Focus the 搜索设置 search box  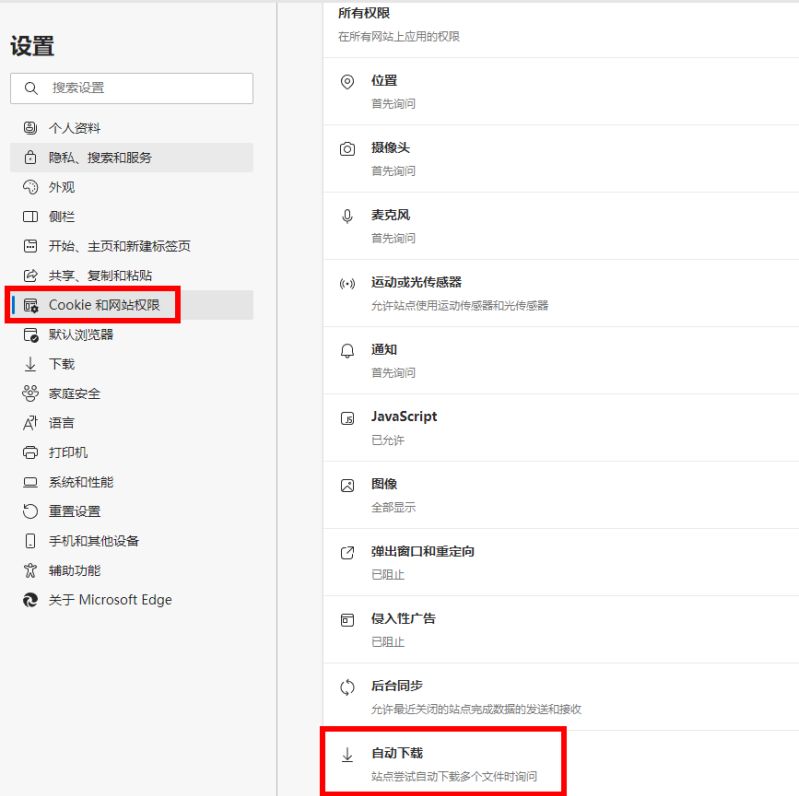tap(131, 88)
